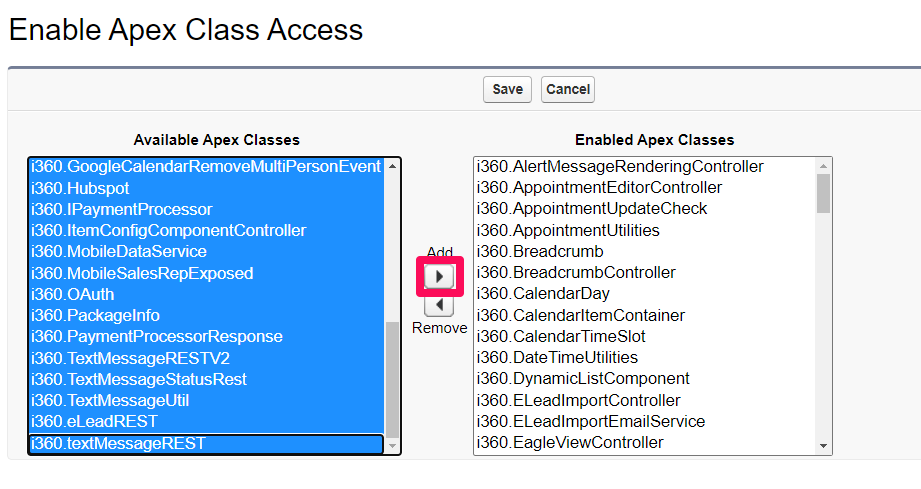Choose i360.AlertMessageRenderingController in enabled list

coord(645,166)
